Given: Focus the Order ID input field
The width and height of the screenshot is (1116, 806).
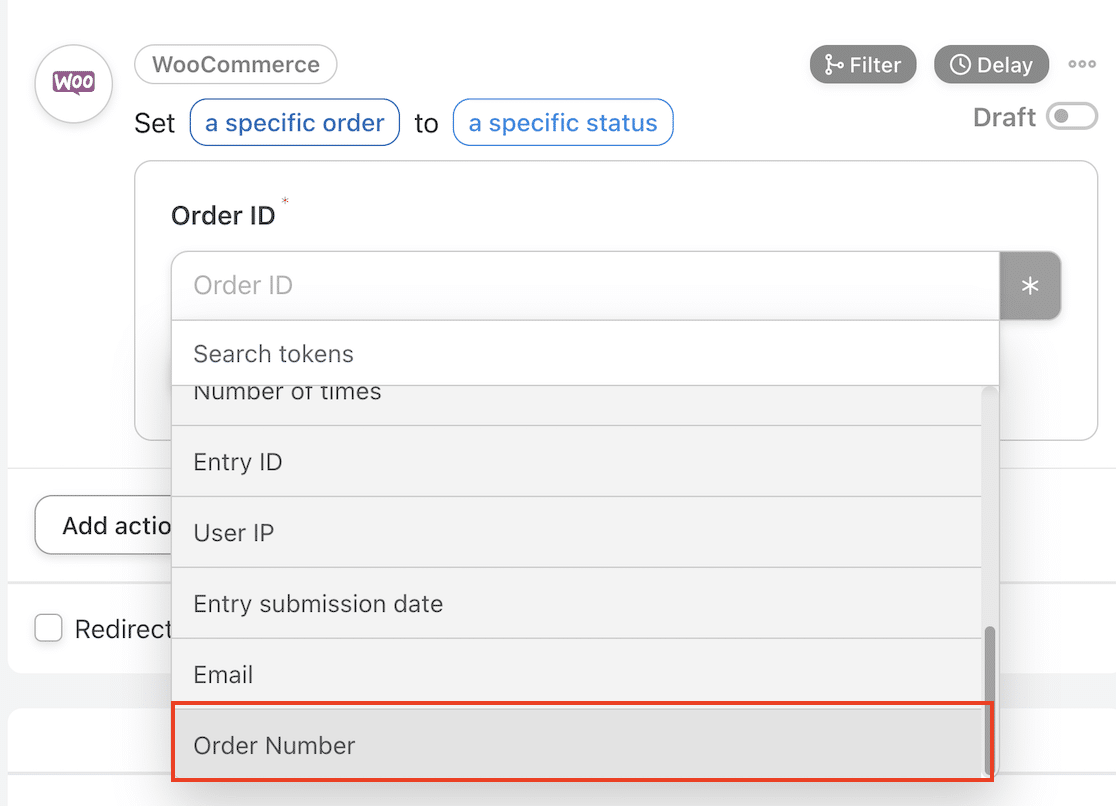Looking at the screenshot, I should 585,286.
